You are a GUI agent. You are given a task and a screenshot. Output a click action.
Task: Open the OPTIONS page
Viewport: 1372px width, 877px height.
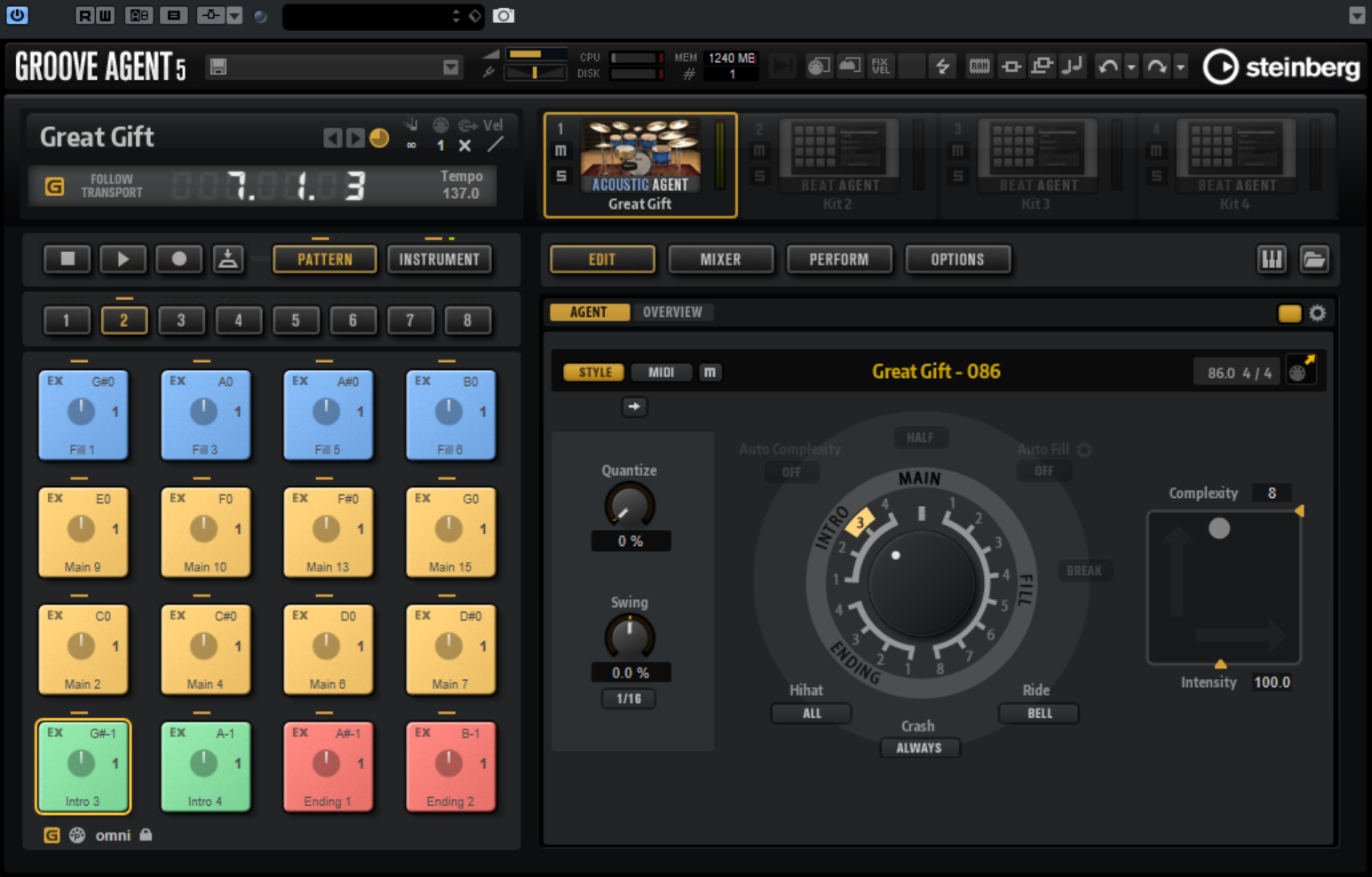click(957, 259)
